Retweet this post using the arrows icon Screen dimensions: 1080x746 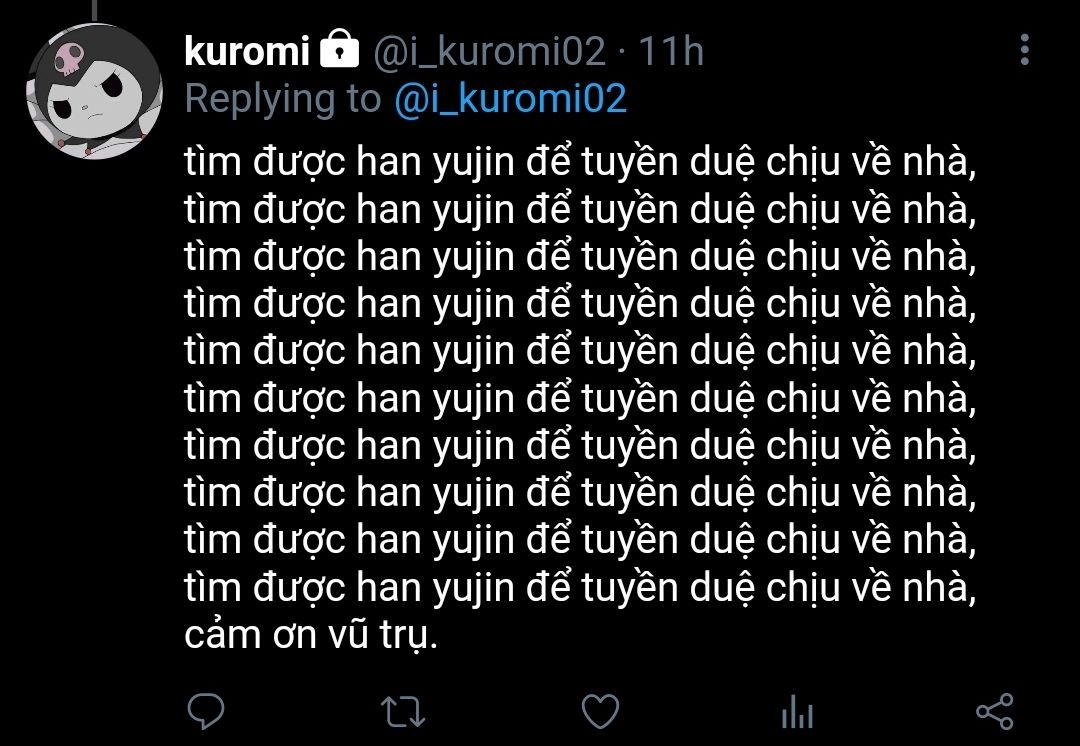coord(404,712)
